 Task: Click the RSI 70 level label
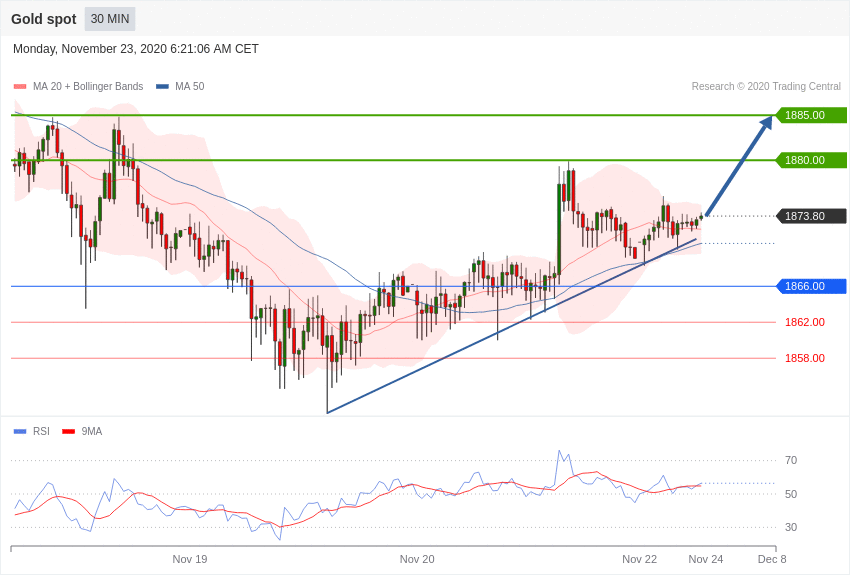791,461
